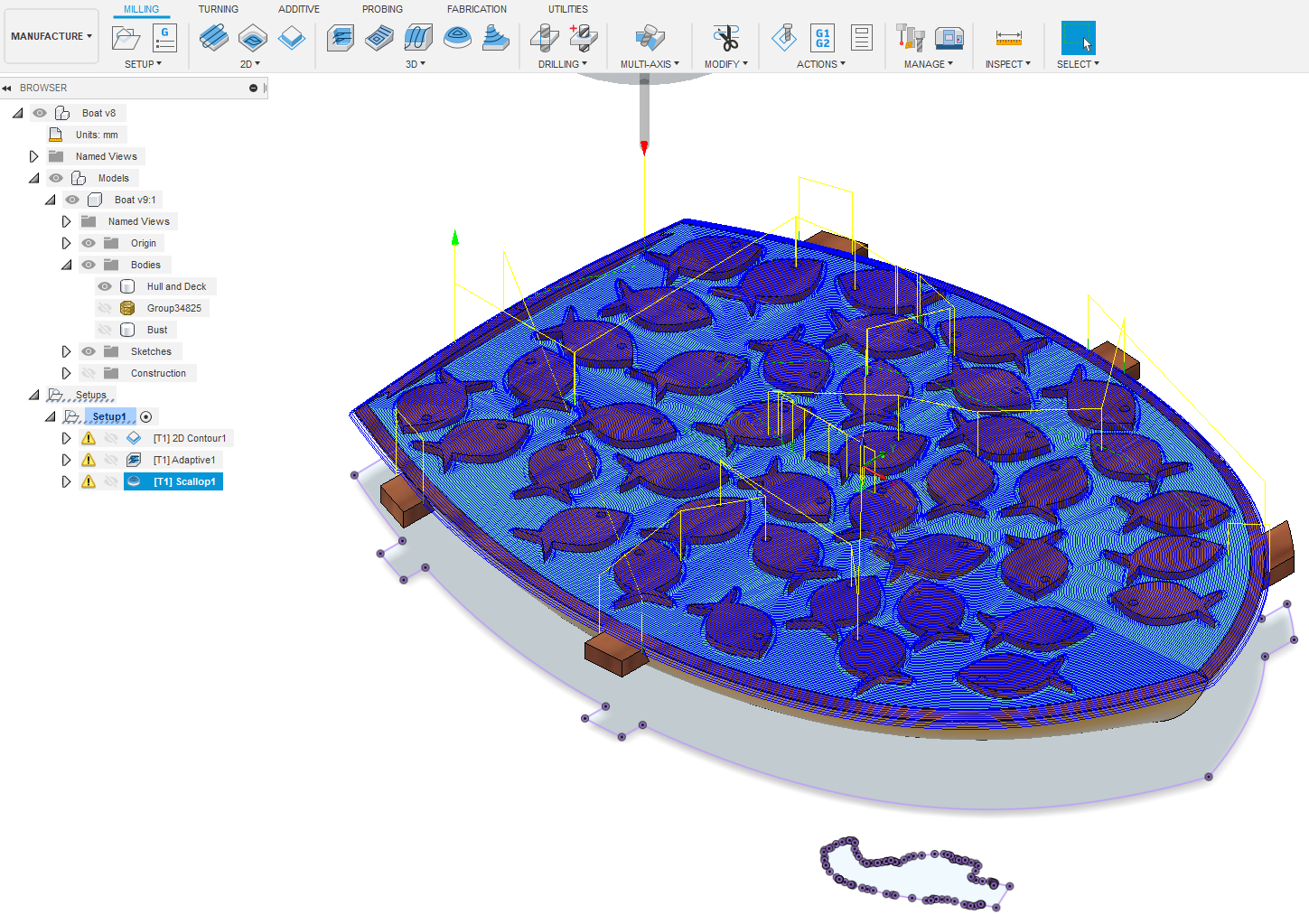
Task: Show the Group34825 body
Action: tap(105, 308)
